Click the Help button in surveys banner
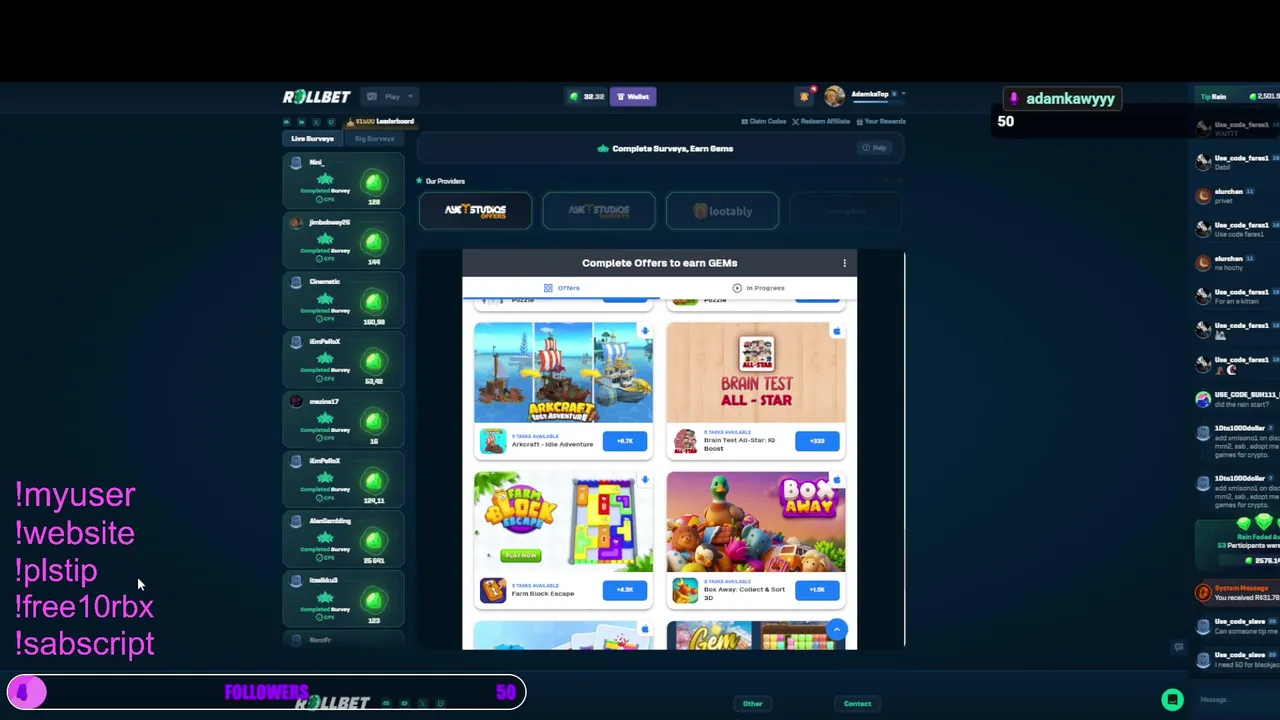 point(875,148)
